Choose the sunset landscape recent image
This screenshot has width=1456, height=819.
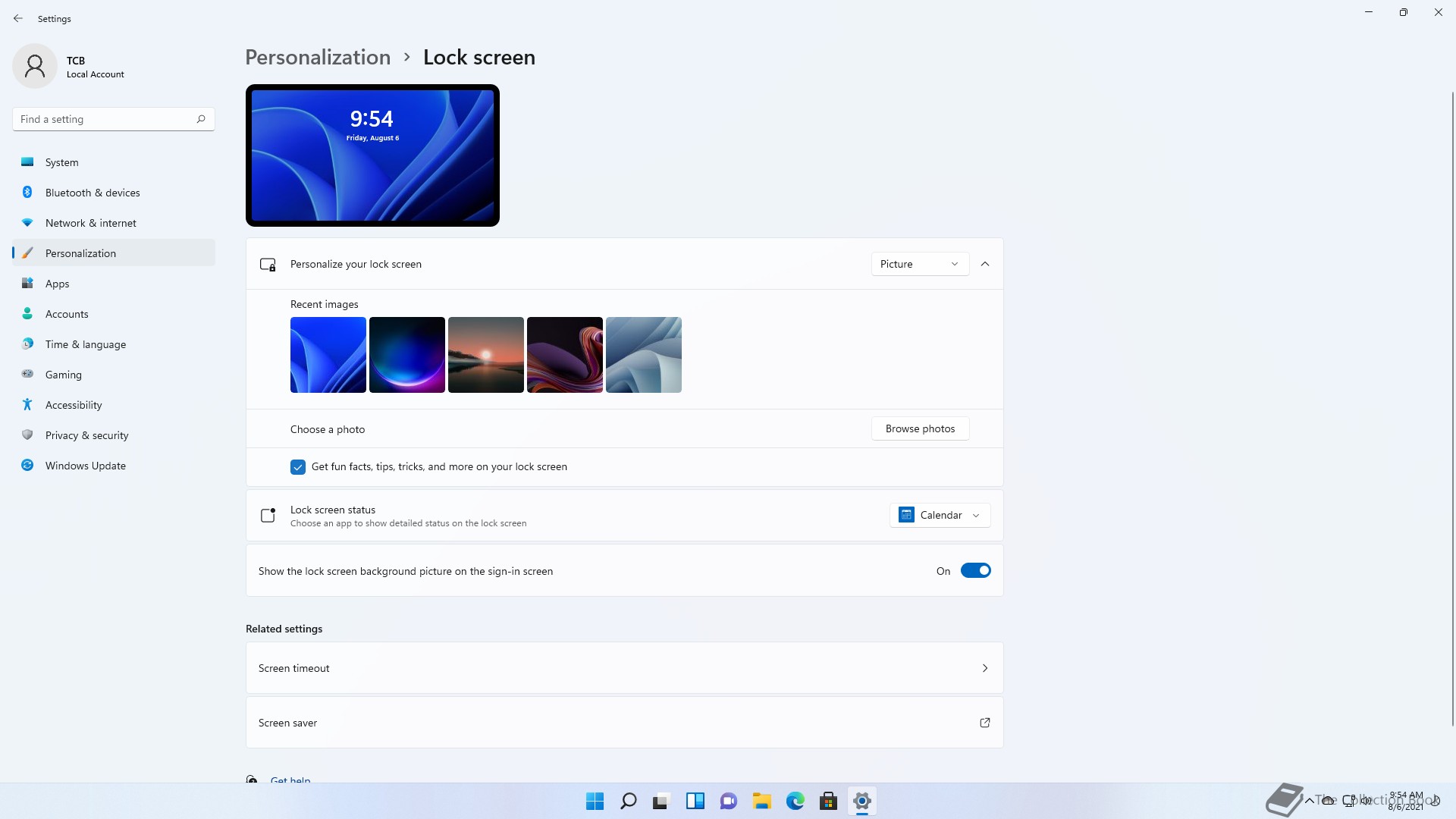coord(485,355)
